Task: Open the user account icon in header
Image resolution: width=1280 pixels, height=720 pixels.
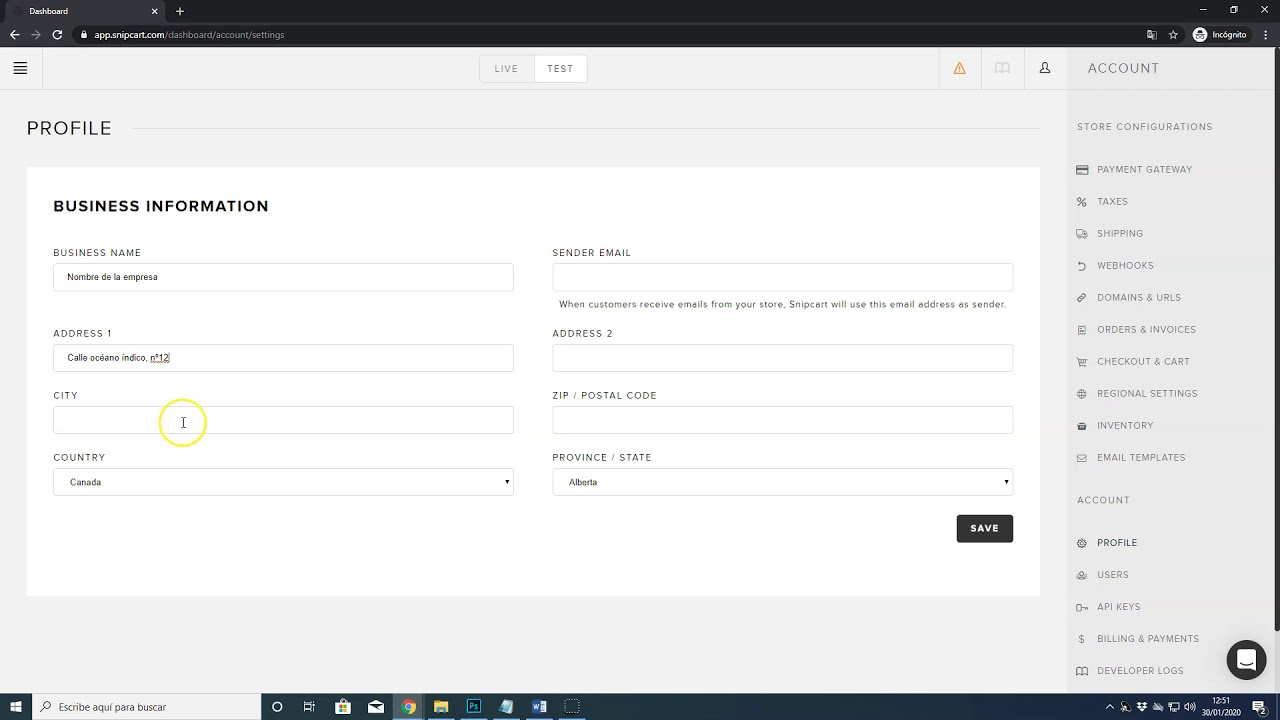Action: (1045, 68)
